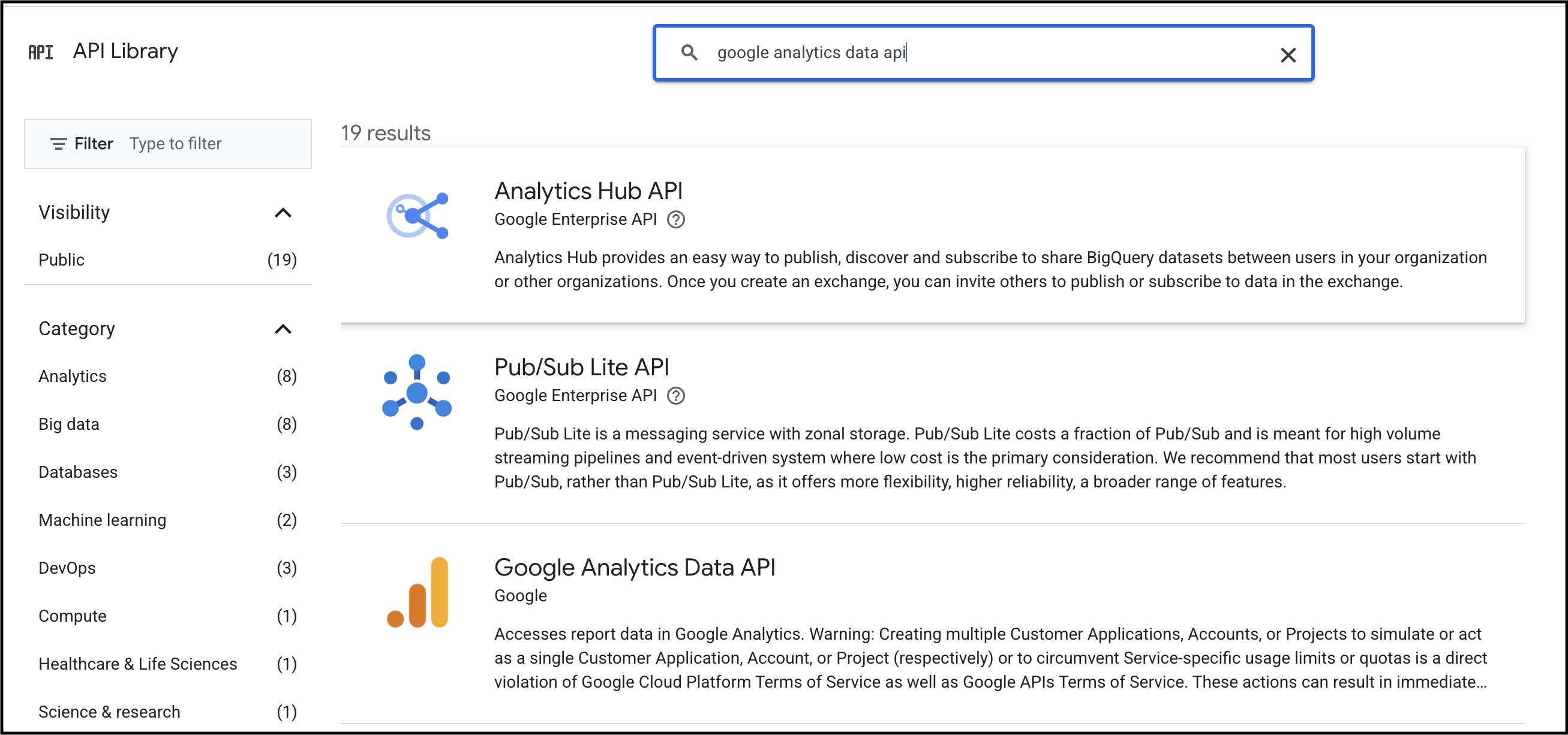The height and width of the screenshot is (735, 1568).
Task: Filter by Compute category
Action: pyautogui.click(x=167, y=616)
